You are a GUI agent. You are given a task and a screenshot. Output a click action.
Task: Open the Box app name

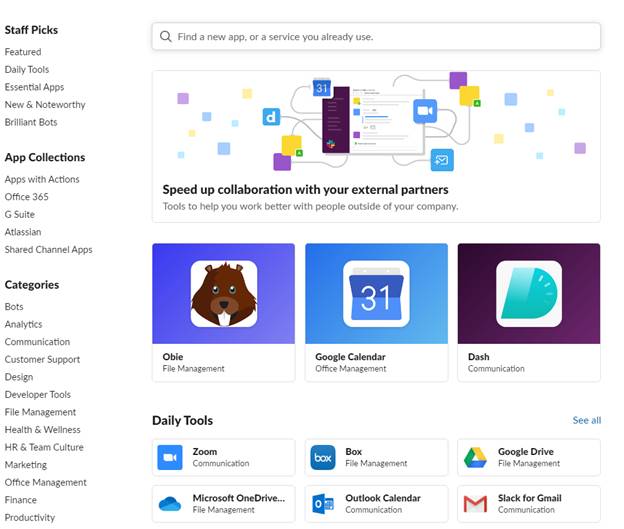tap(353, 451)
